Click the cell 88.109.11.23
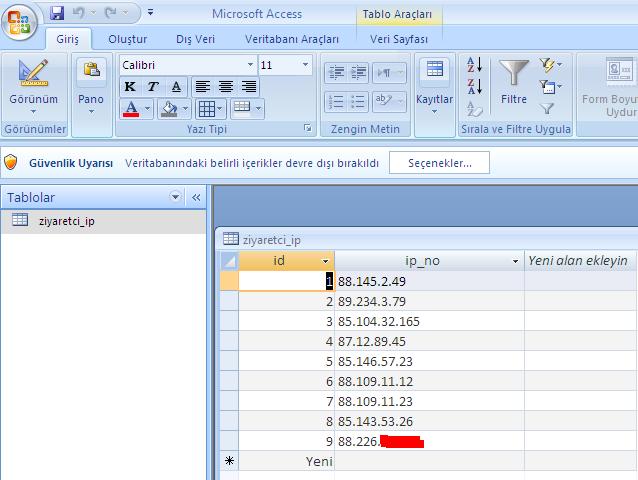The height and width of the screenshot is (480, 638). pos(429,401)
